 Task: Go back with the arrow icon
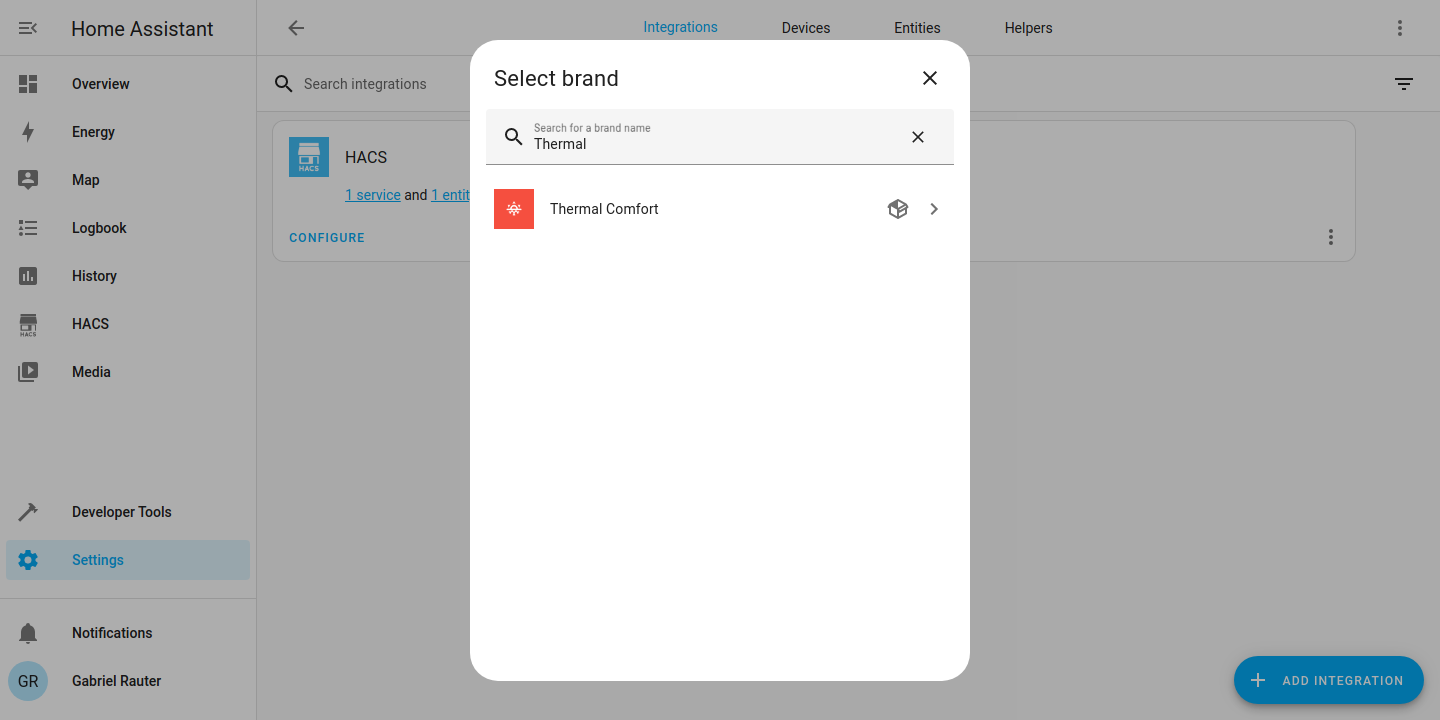pos(296,28)
